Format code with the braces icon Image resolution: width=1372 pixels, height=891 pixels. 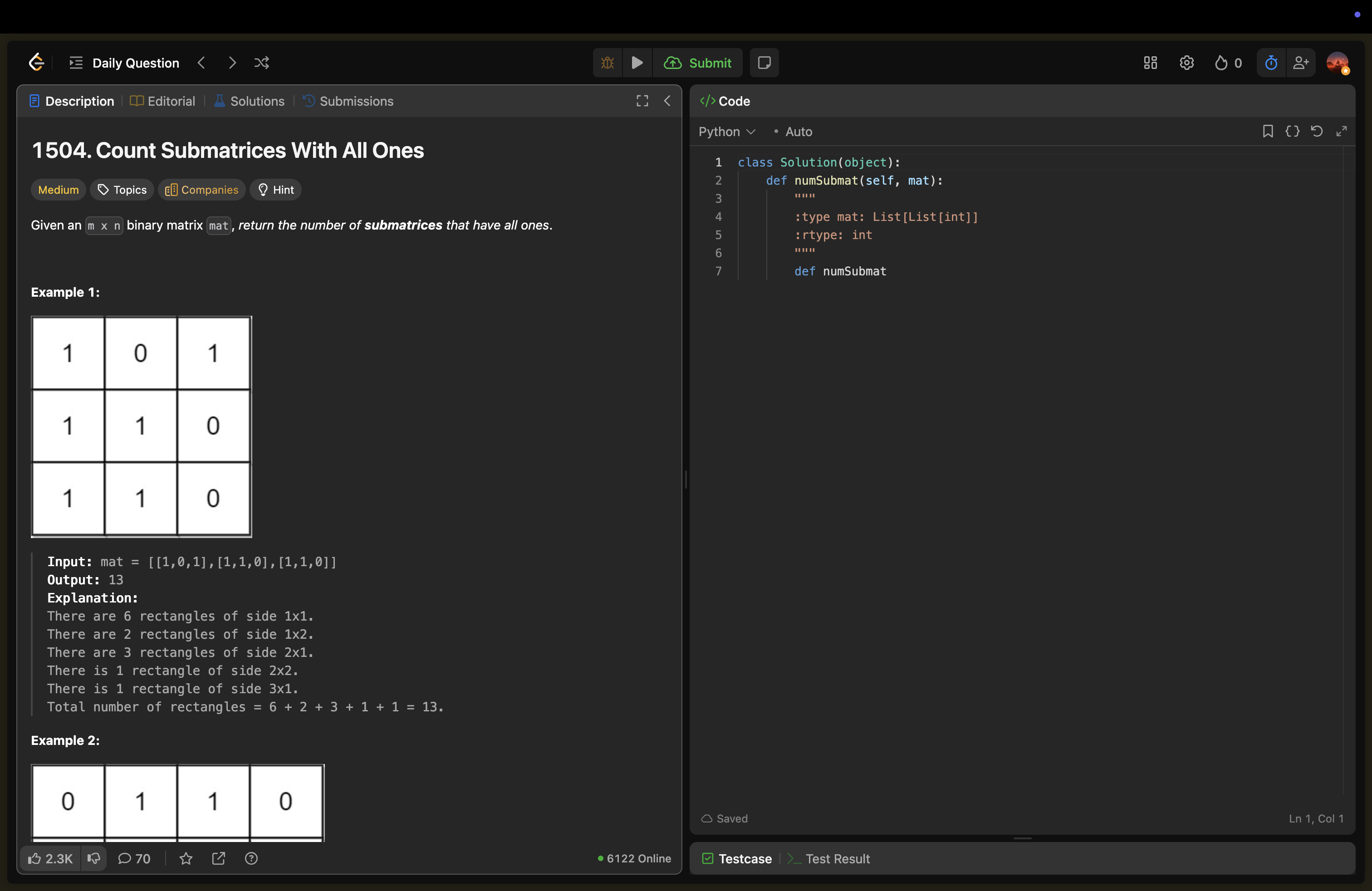1292,132
